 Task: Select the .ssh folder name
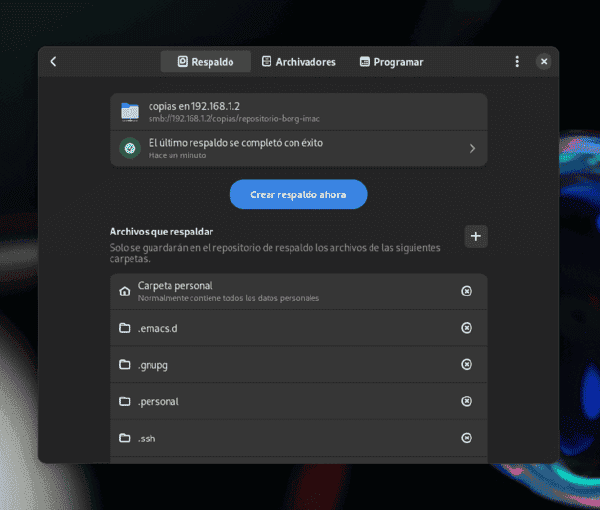(x=147, y=438)
